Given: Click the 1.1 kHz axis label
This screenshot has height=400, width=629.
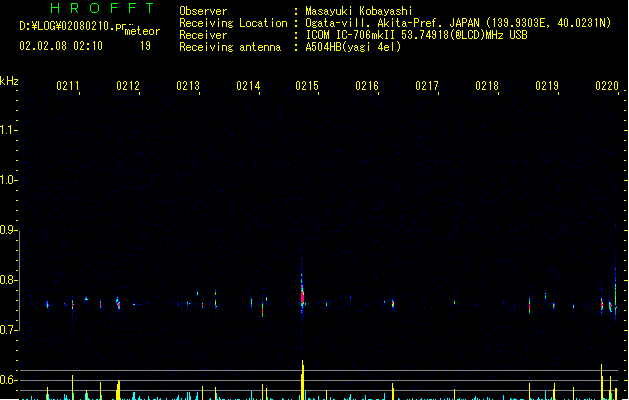Looking at the screenshot, I should [8, 130].
